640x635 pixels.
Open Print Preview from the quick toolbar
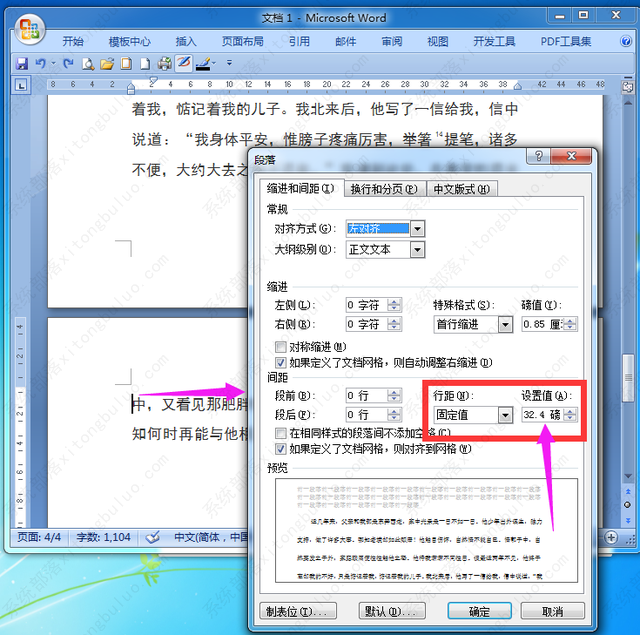point(88,63)
